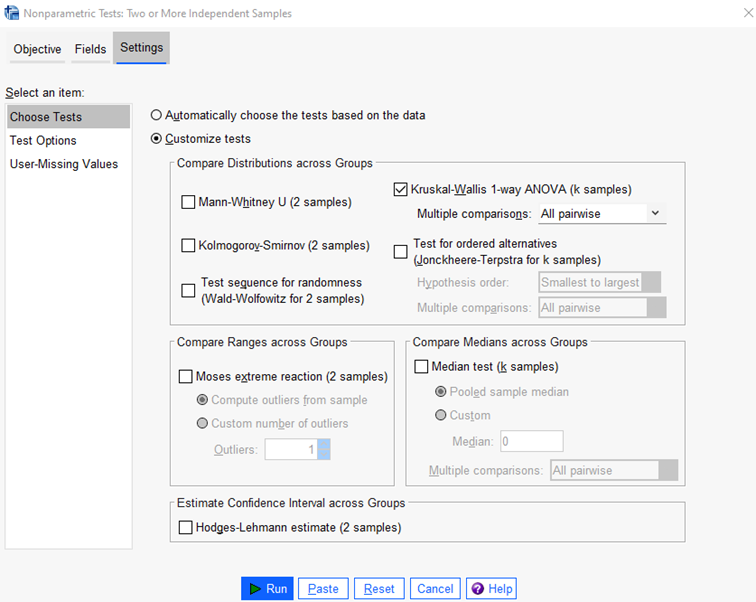Image resolution: width=756 pixels, height=602 pixels.
Task: Check the Median test (k samples) box
Action: (x=421, y=367)
